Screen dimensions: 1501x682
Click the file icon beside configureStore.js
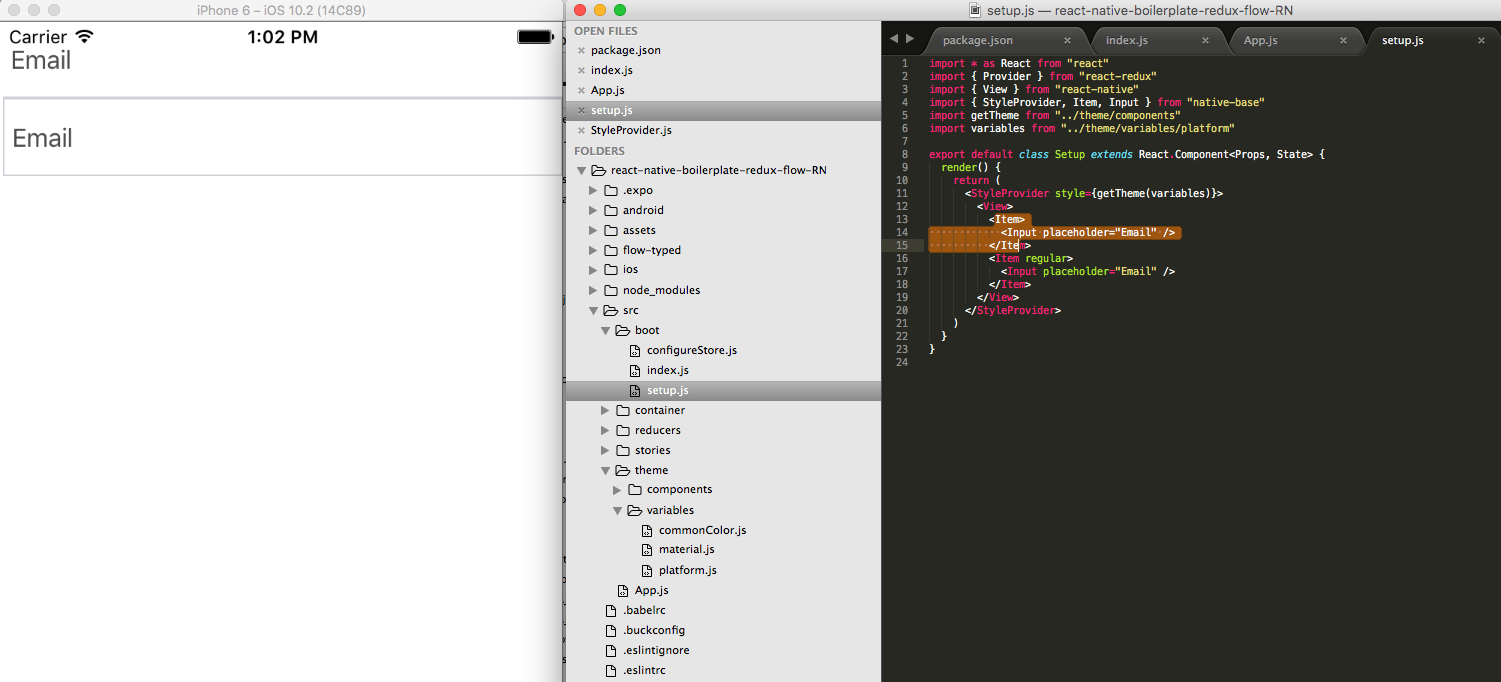tap(634, 350)
